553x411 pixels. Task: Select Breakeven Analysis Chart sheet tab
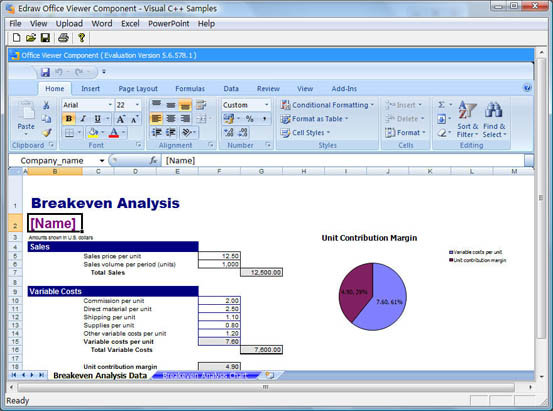pyautogui.click(x=205, y=375)
